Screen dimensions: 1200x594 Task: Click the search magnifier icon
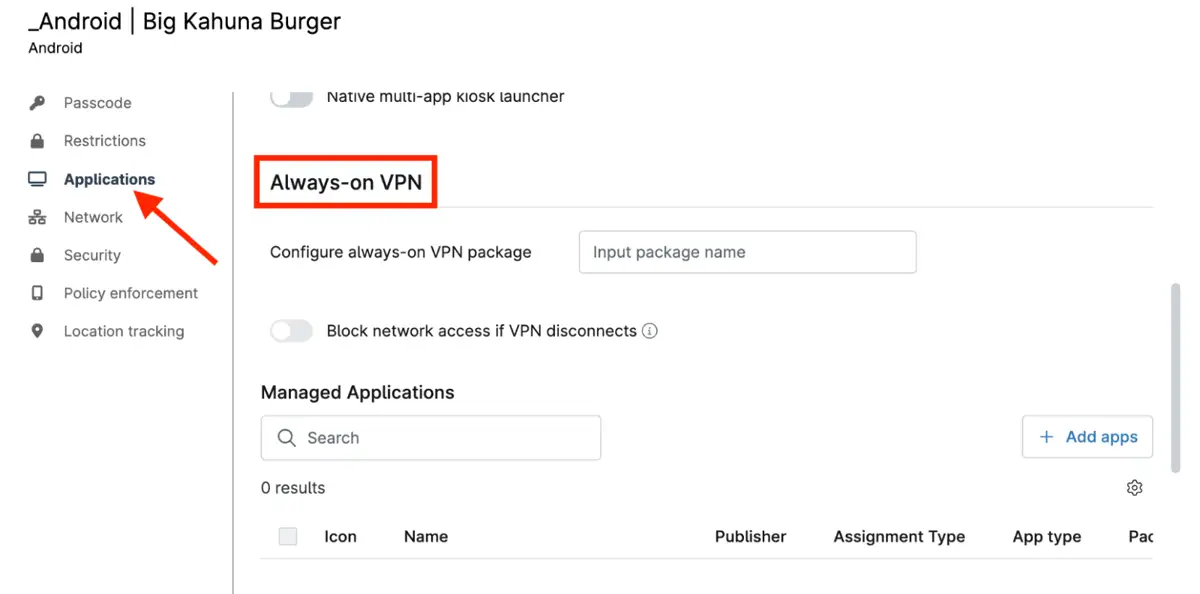coord(287,438)
